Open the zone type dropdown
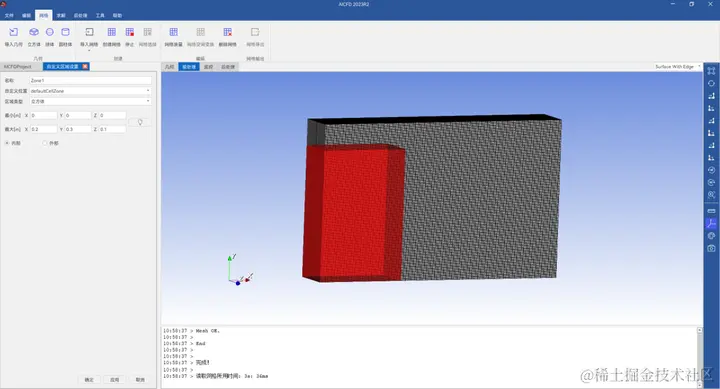 (90, 101)
